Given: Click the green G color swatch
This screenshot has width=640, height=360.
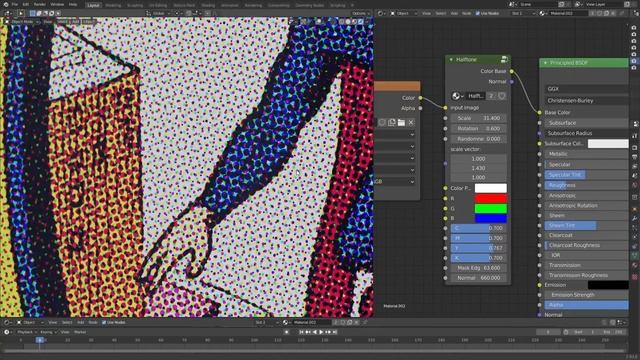Looking at the screenshot, I should pos(491,209).
